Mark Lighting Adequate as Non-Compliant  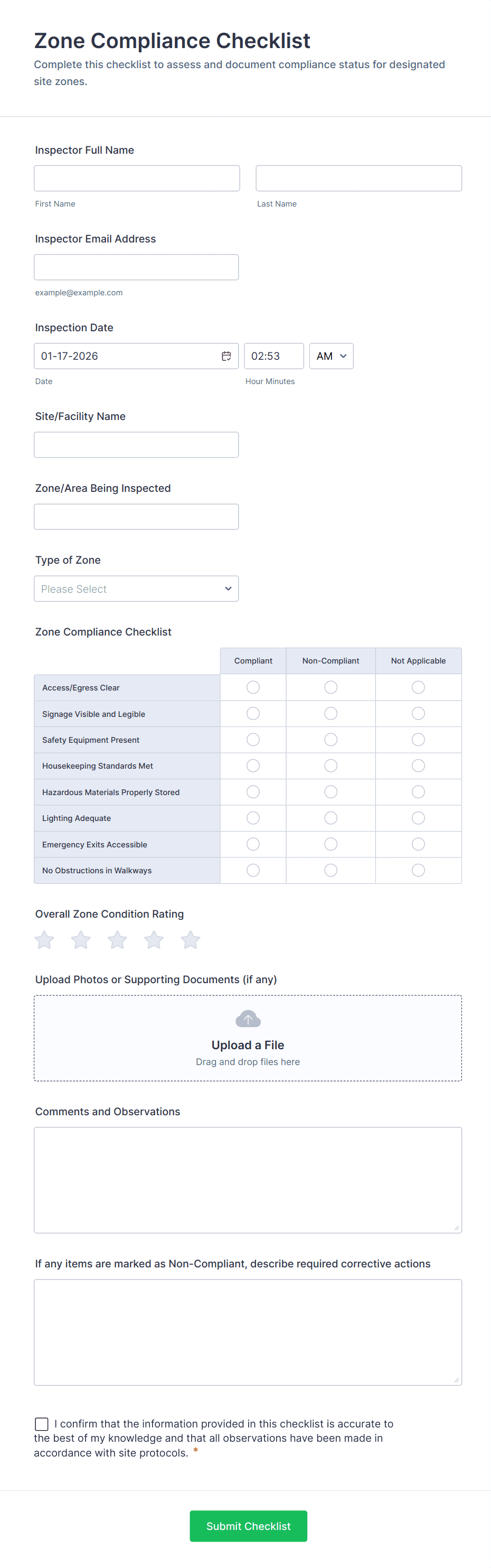click(331, 818)
